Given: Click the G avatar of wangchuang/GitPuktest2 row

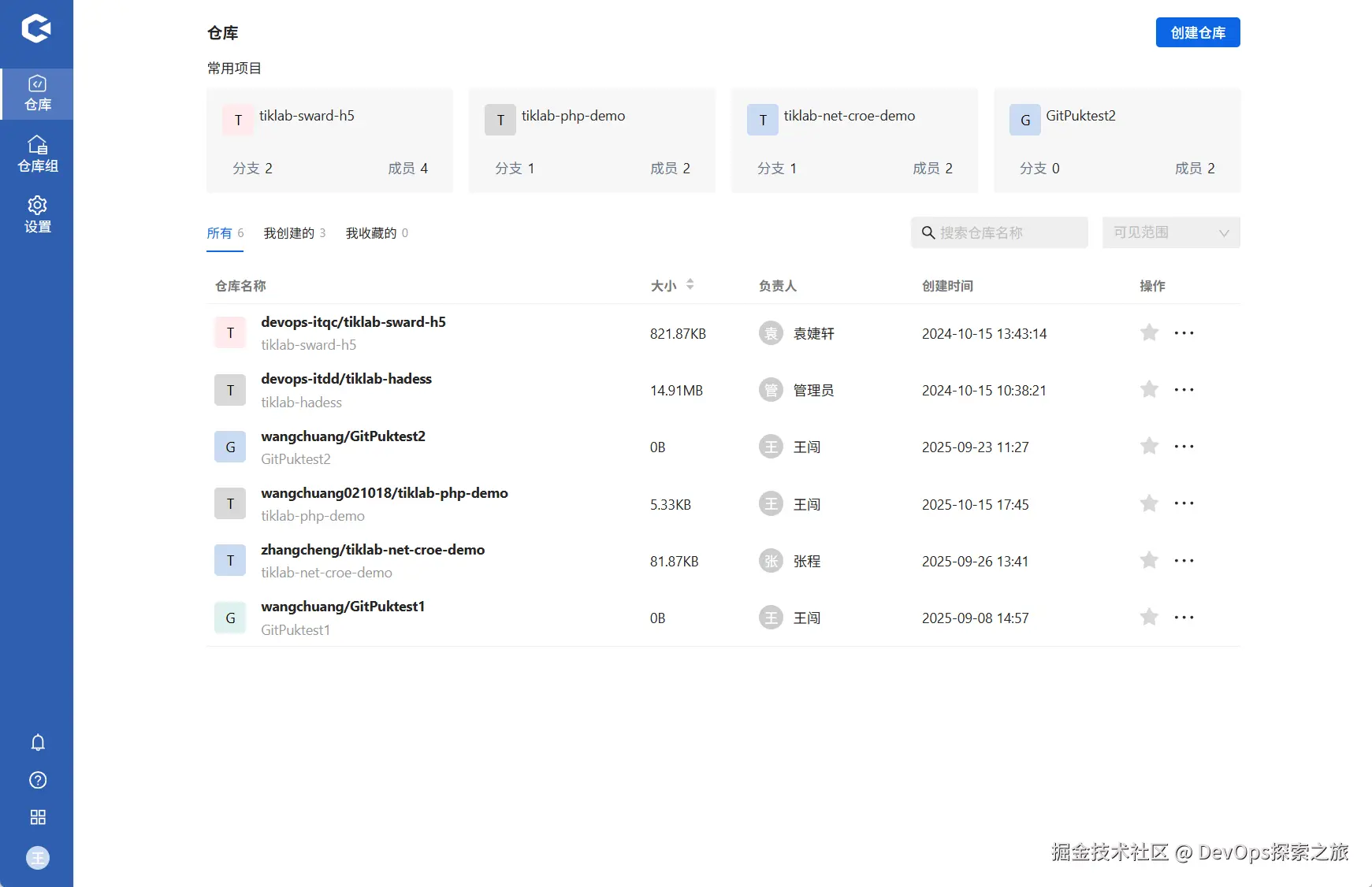Looking at the screenshot, I should (x=230, y=447).
